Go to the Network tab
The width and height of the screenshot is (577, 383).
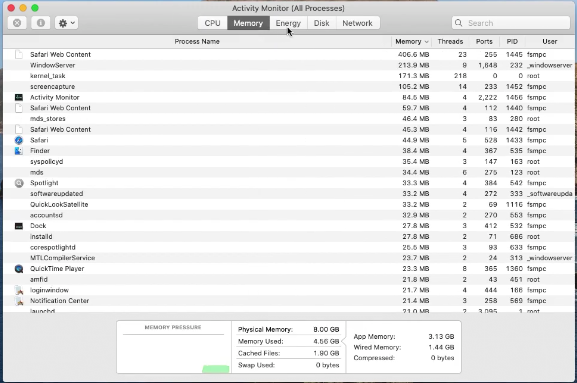pyautogui.click(x=358, y=23)
